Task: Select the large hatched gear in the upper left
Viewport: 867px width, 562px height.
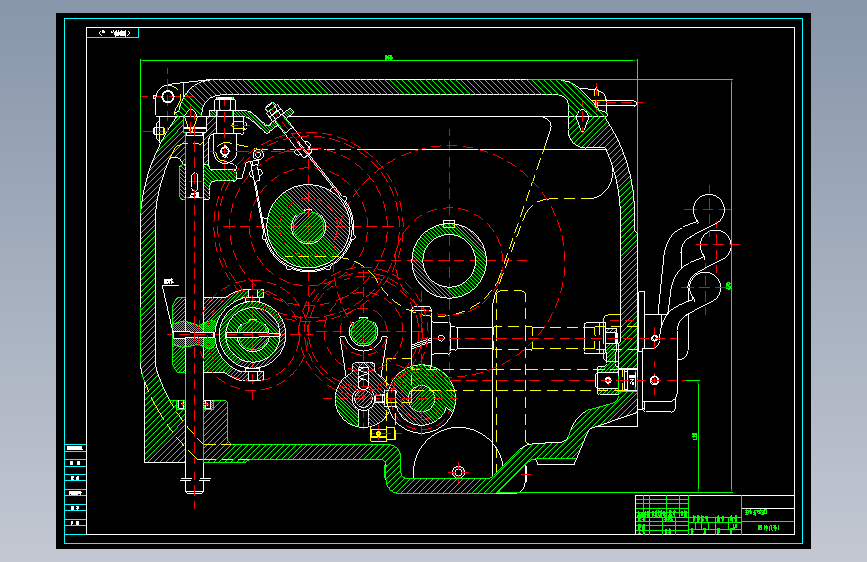Action: pos(308,226)
